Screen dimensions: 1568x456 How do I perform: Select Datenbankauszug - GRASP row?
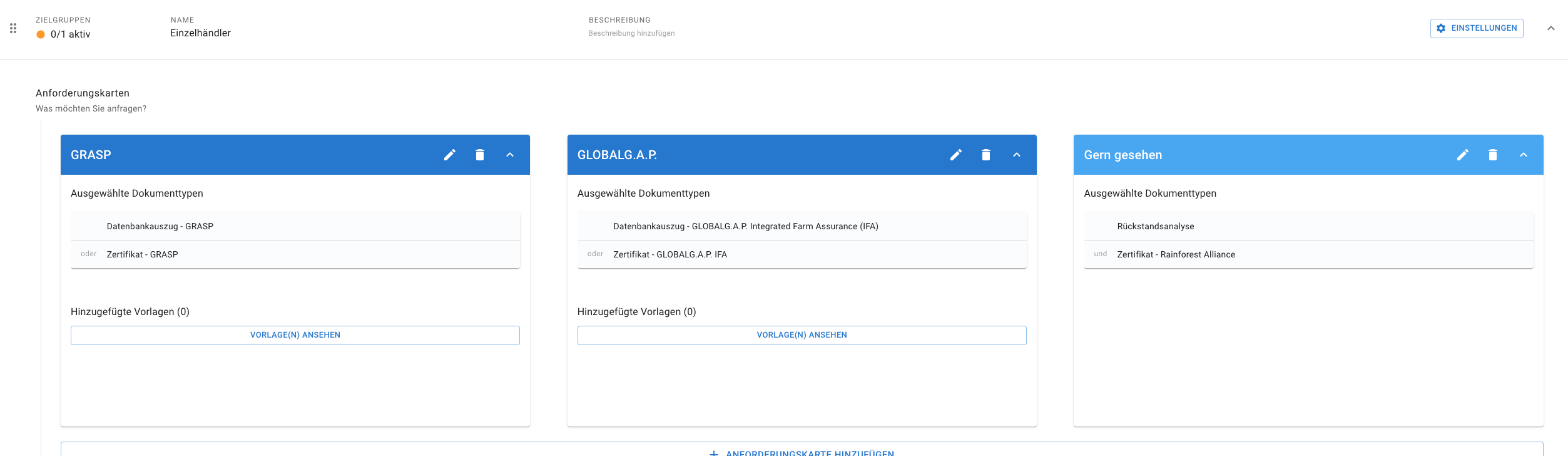295,226
